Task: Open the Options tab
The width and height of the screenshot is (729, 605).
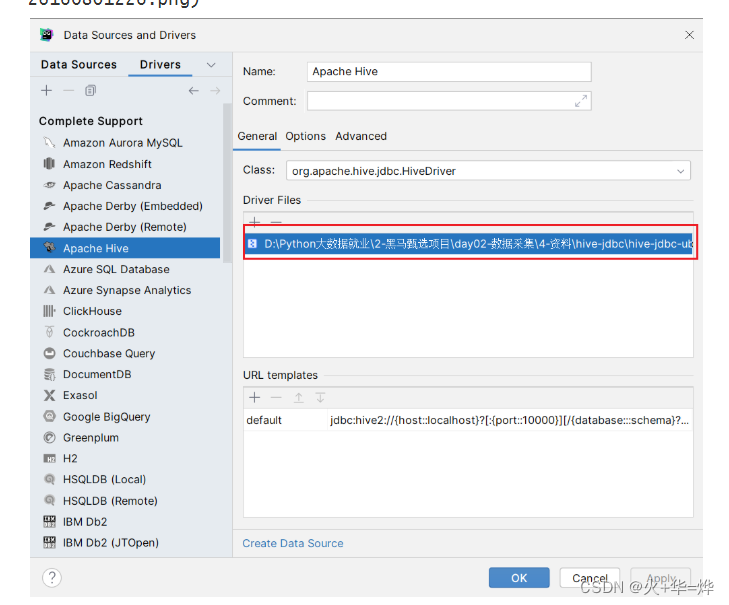Action: tap(305, 136)
